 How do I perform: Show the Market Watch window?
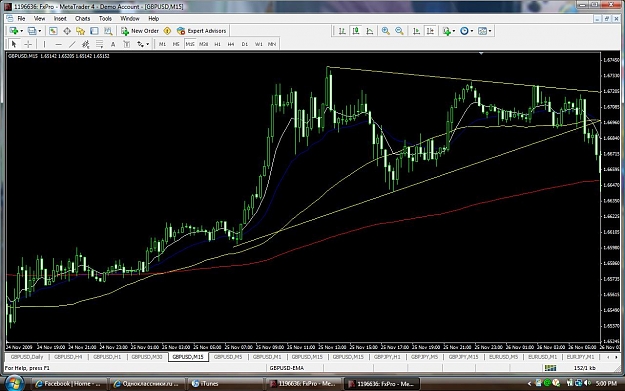point(53,31)
